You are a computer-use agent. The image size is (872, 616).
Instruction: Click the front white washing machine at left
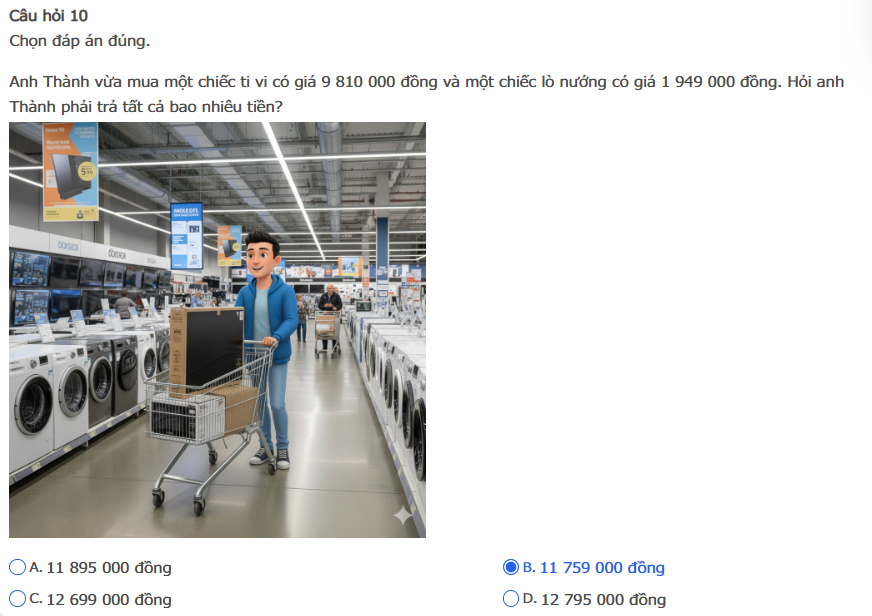tap(32, 406)
